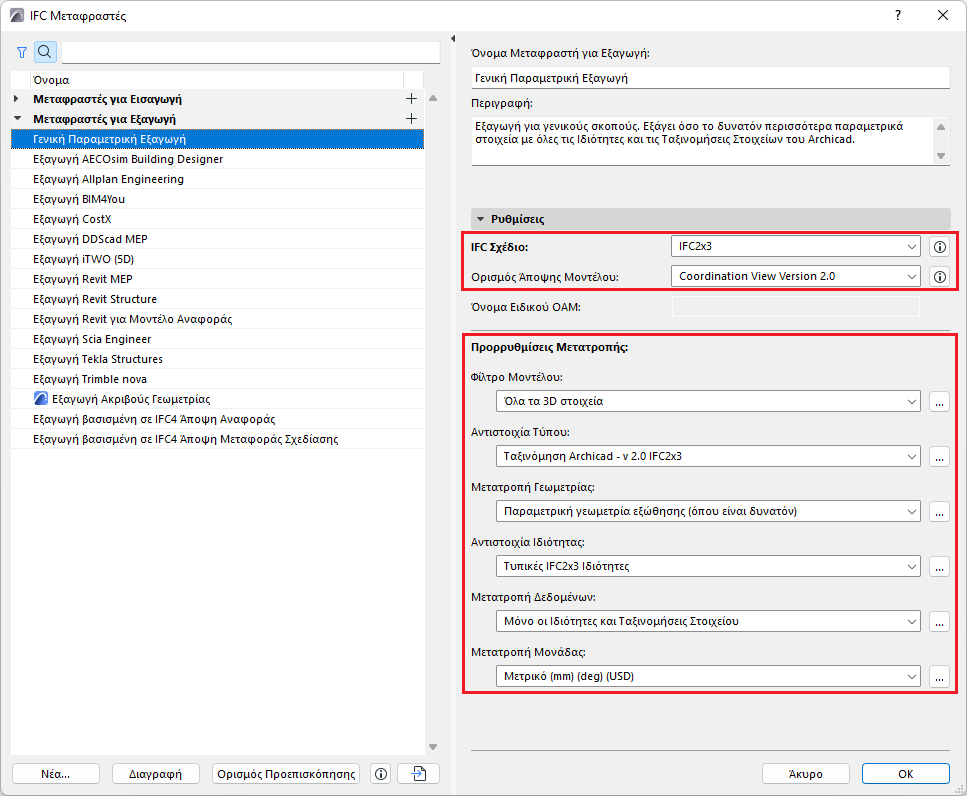This screenshot has height=796, width=967.
Task: Expand Μεταφραστές για Εισαγωγή group
Action: coord(17,99)
